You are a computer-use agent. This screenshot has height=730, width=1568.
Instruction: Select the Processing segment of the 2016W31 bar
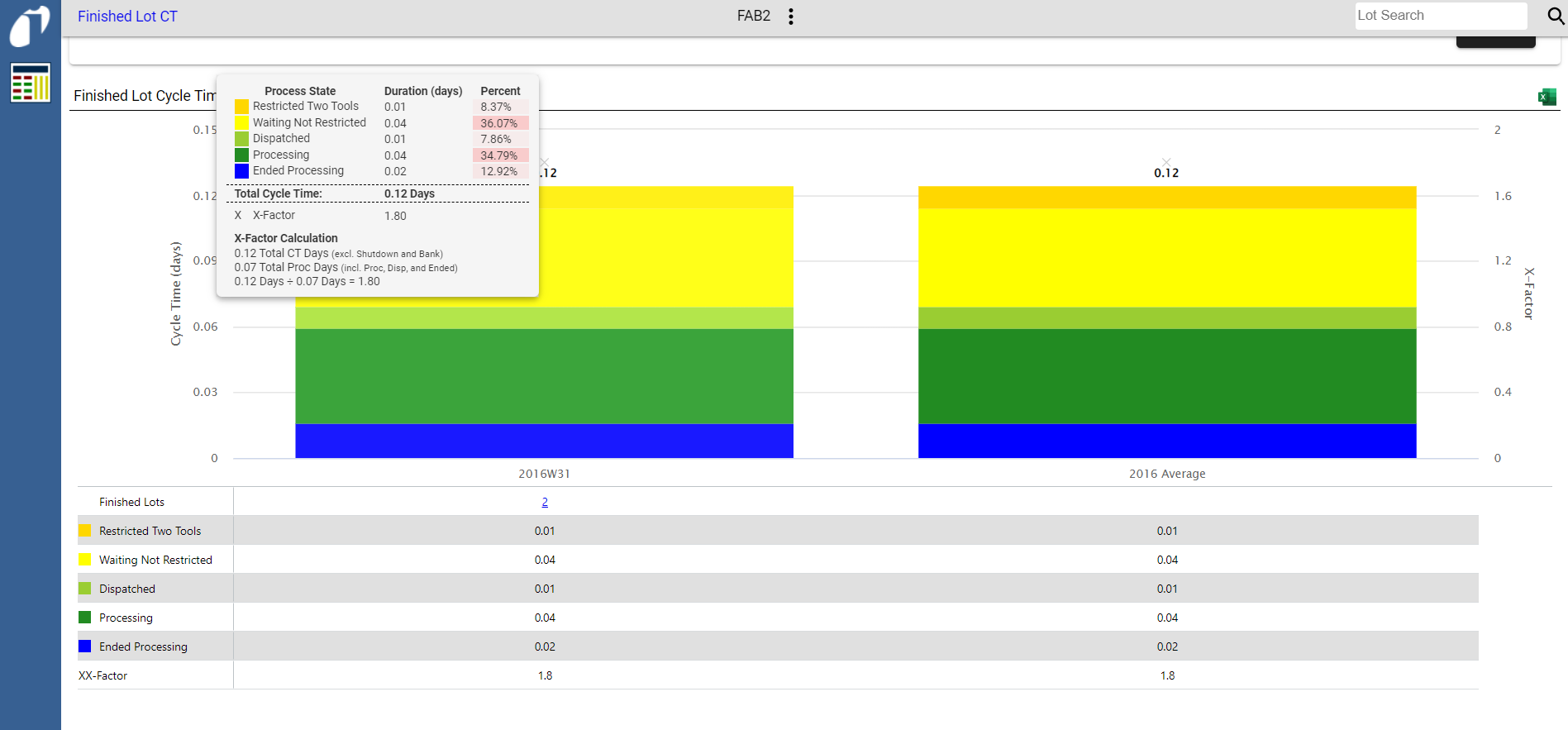point(544,376)
